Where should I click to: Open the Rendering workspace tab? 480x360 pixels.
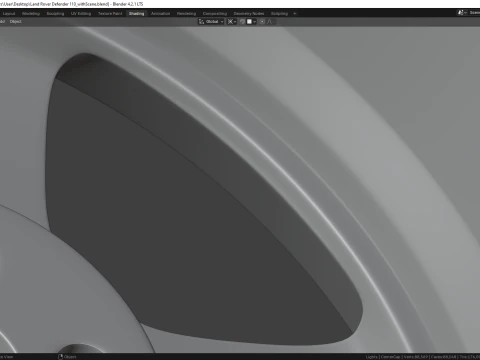click(186, 14)
